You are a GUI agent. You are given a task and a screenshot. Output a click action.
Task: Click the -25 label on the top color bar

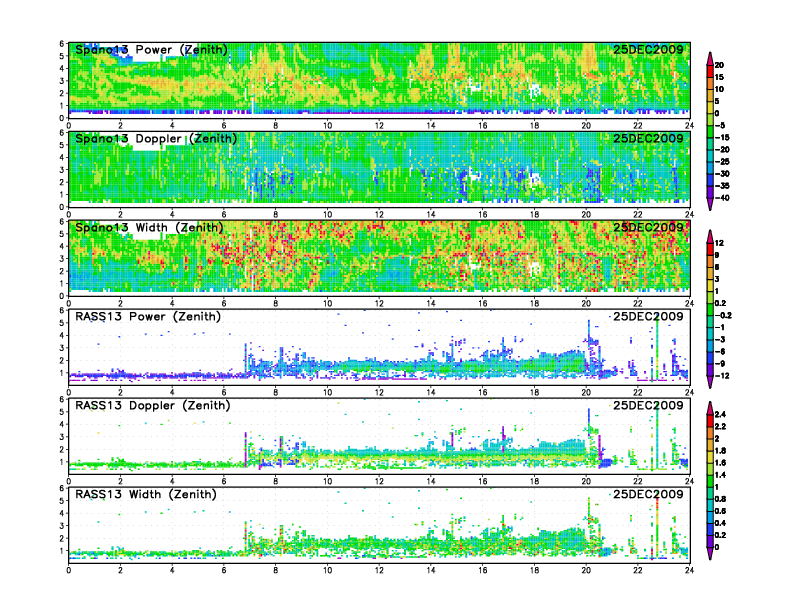(x=722, y=162)
